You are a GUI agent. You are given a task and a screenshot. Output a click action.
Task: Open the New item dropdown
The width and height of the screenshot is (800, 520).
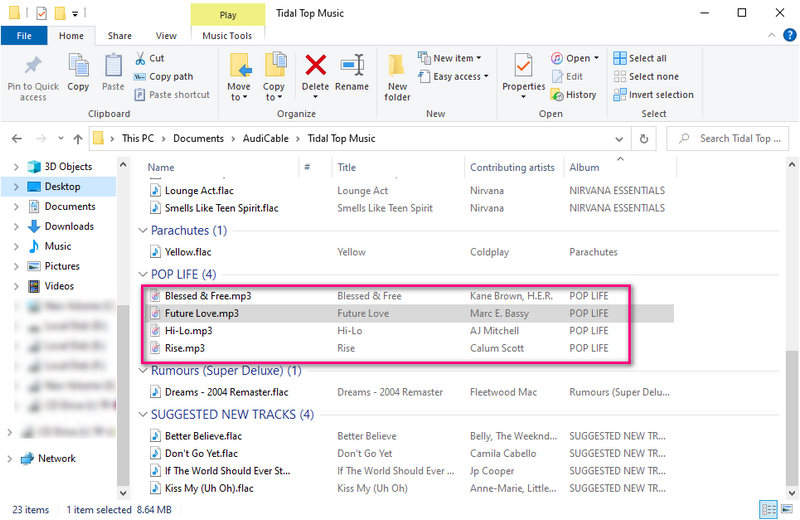[449, 58]
